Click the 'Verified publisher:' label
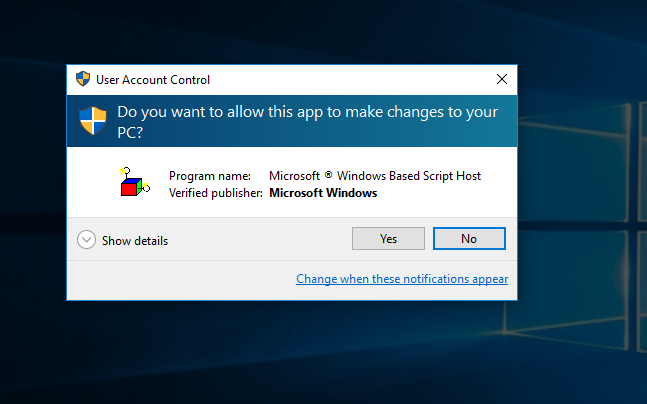Screen dimensions: 647x404 tap(216, 193)
